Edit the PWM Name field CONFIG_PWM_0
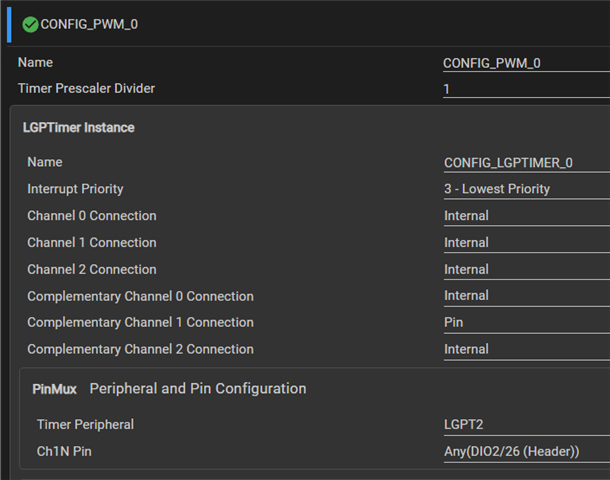Screen dimensions: 610x480 526,63
